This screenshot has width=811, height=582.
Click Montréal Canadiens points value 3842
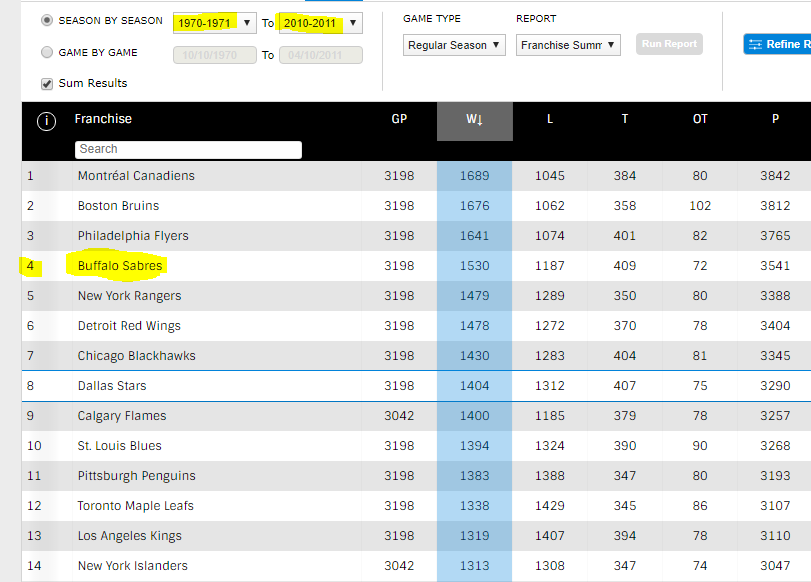(x=775, y=176)
